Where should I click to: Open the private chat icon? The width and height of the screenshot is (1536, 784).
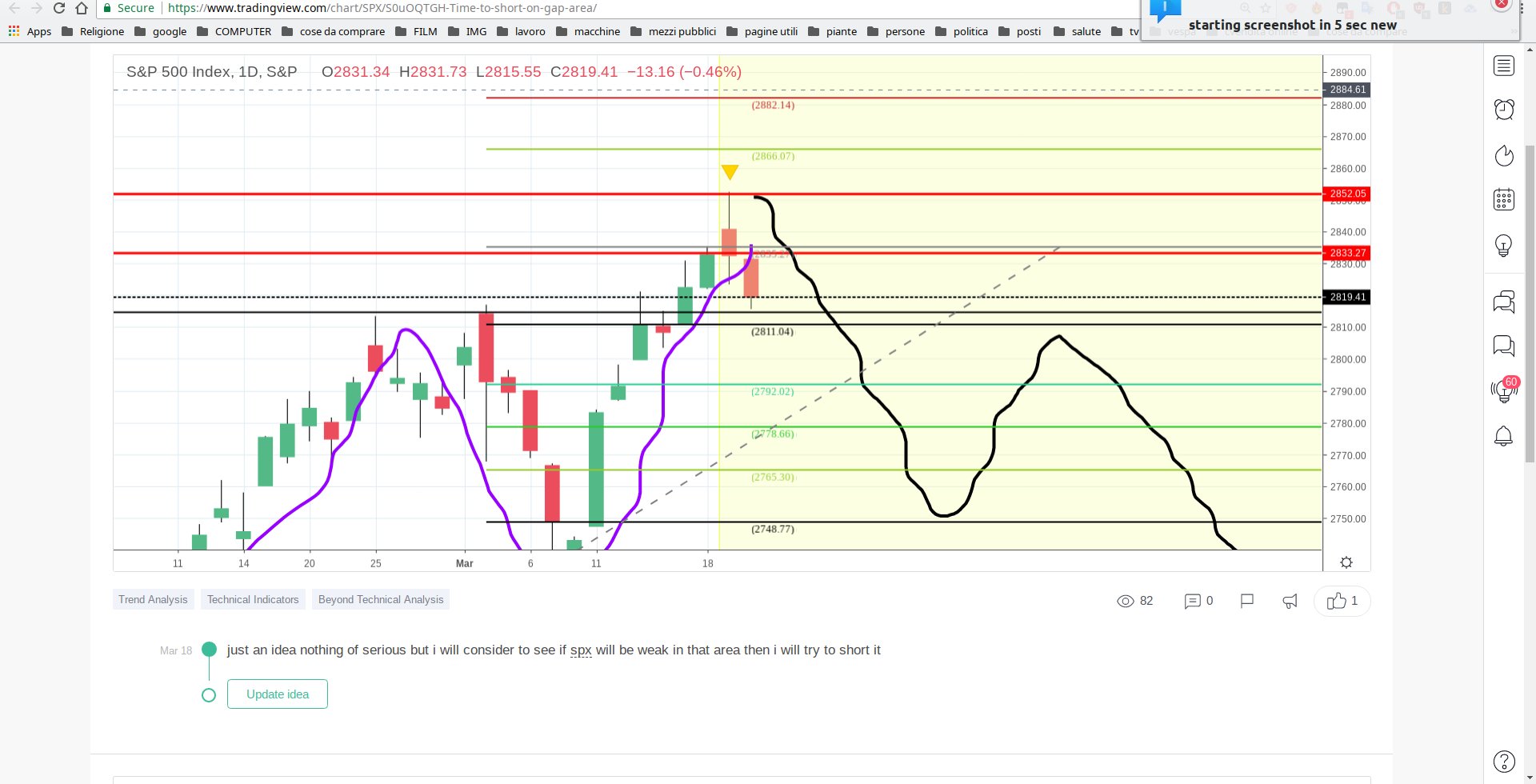[x=1504, y=346]
